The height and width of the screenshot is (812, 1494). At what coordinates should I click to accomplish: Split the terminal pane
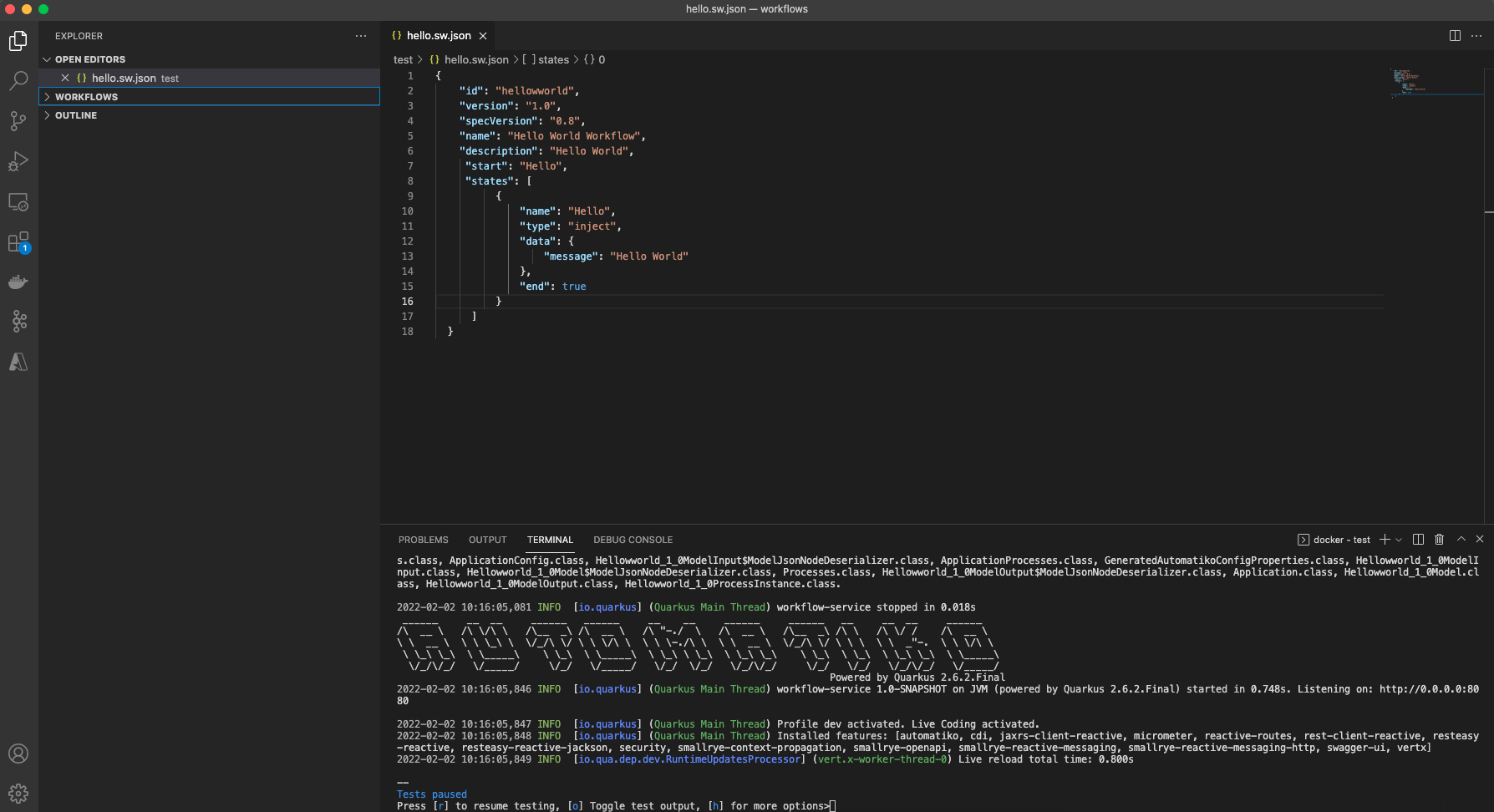(1418, 540)
